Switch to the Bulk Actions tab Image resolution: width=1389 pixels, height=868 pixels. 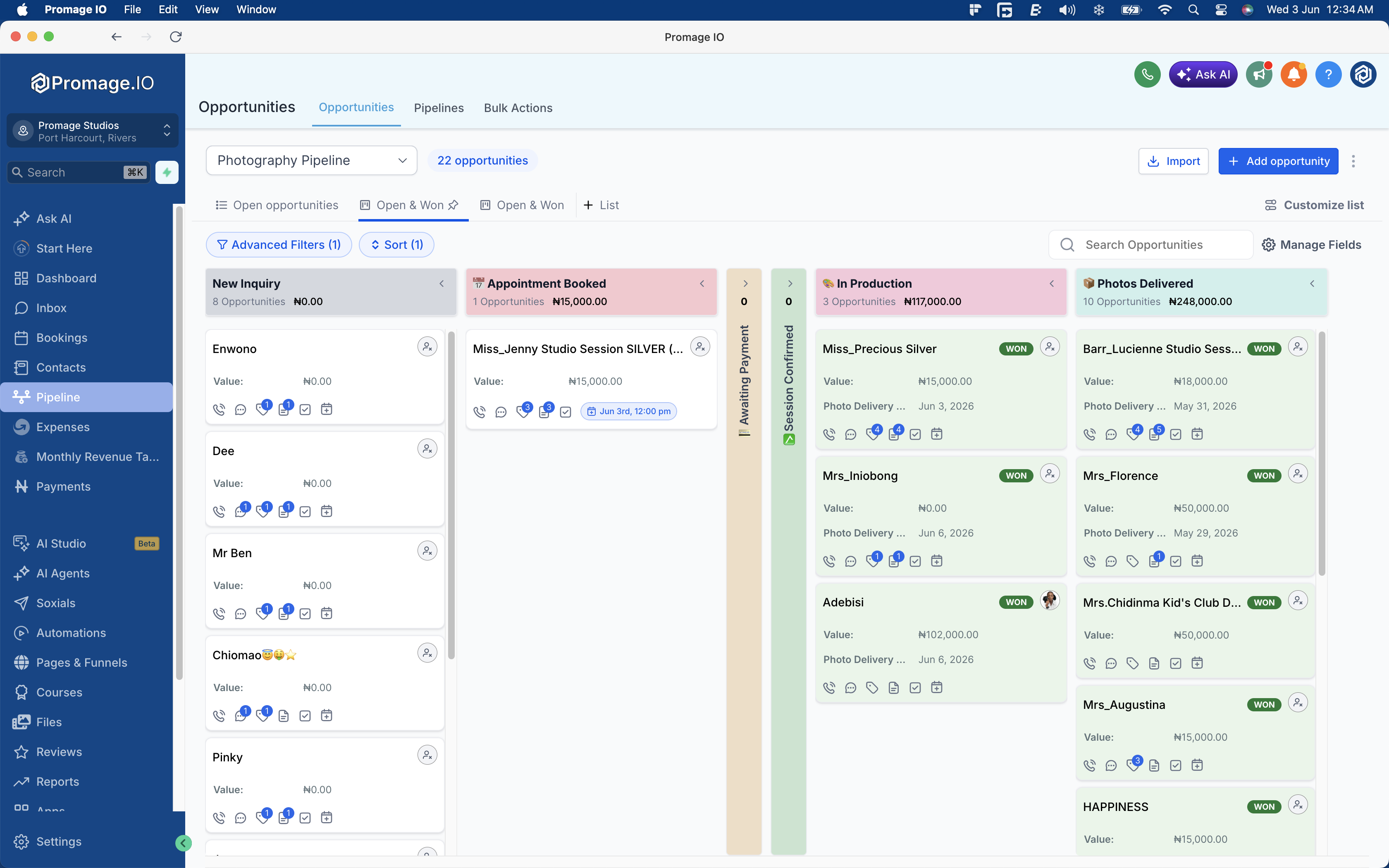point(518,108)
